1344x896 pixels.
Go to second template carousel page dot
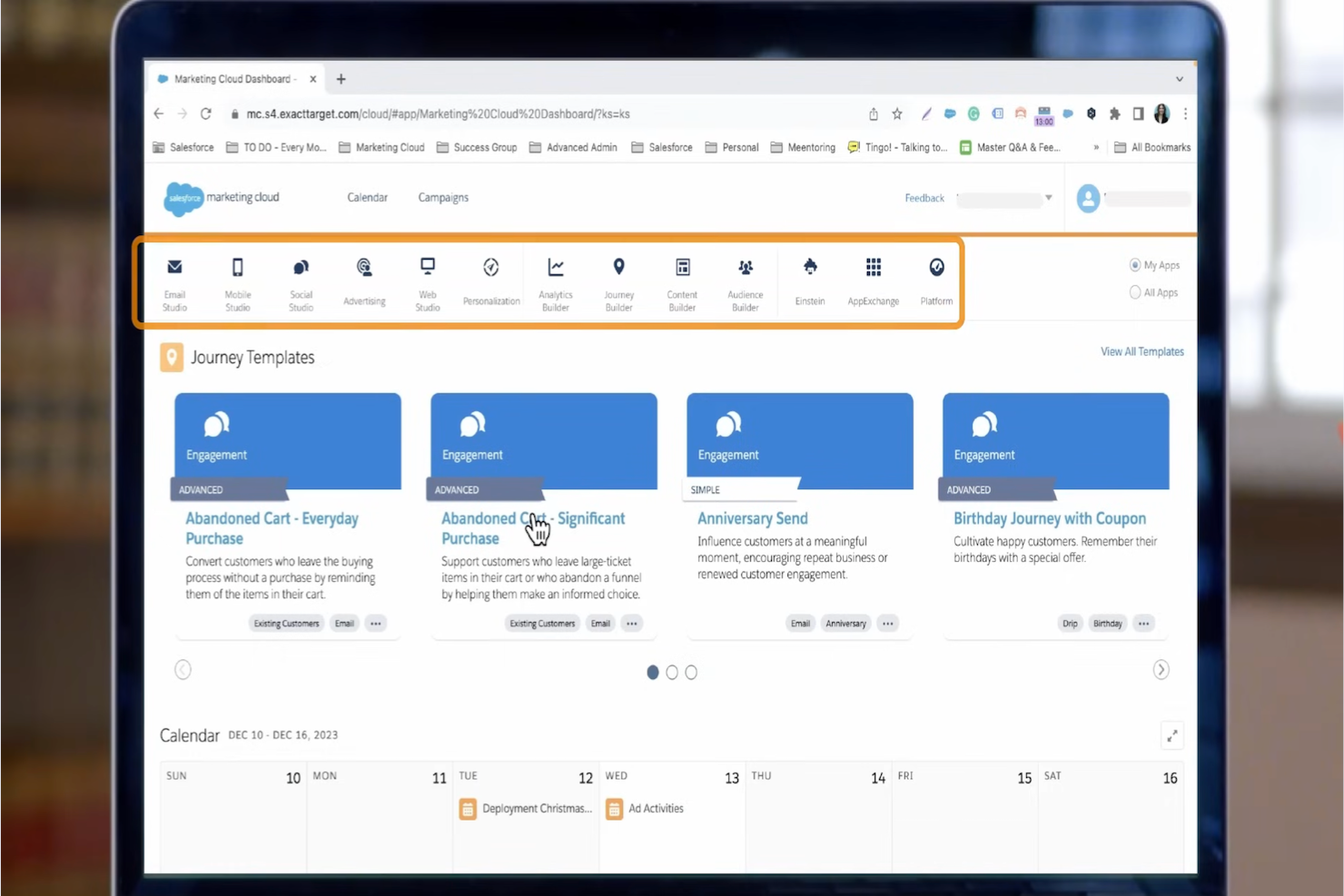[672, 672]
